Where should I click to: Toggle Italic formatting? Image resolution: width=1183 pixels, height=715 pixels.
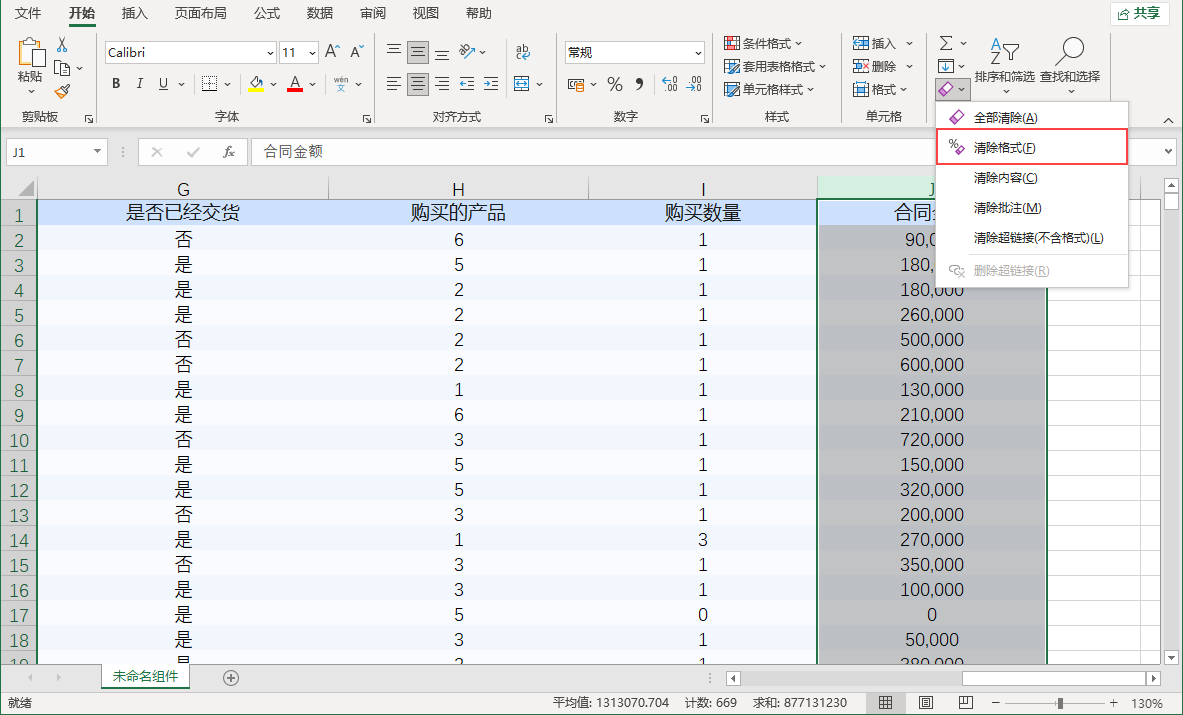140,84
